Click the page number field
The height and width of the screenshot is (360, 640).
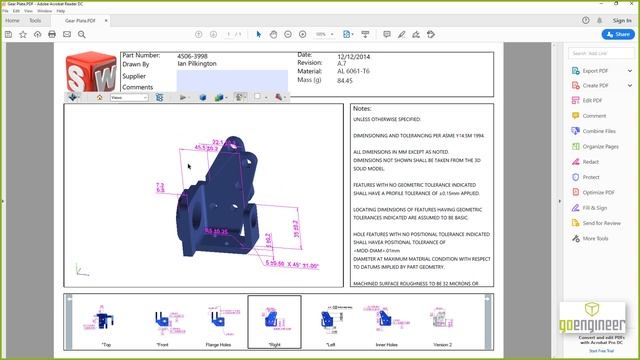(x=229, y=35)
